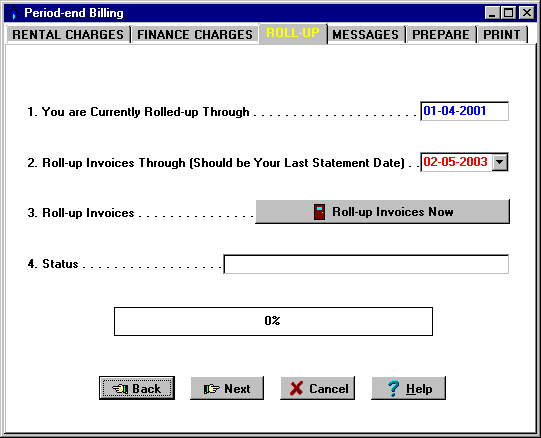Screen dimensions: 541x438
Task: Click the empty Status text field
Action: click(x=366, y=264)
